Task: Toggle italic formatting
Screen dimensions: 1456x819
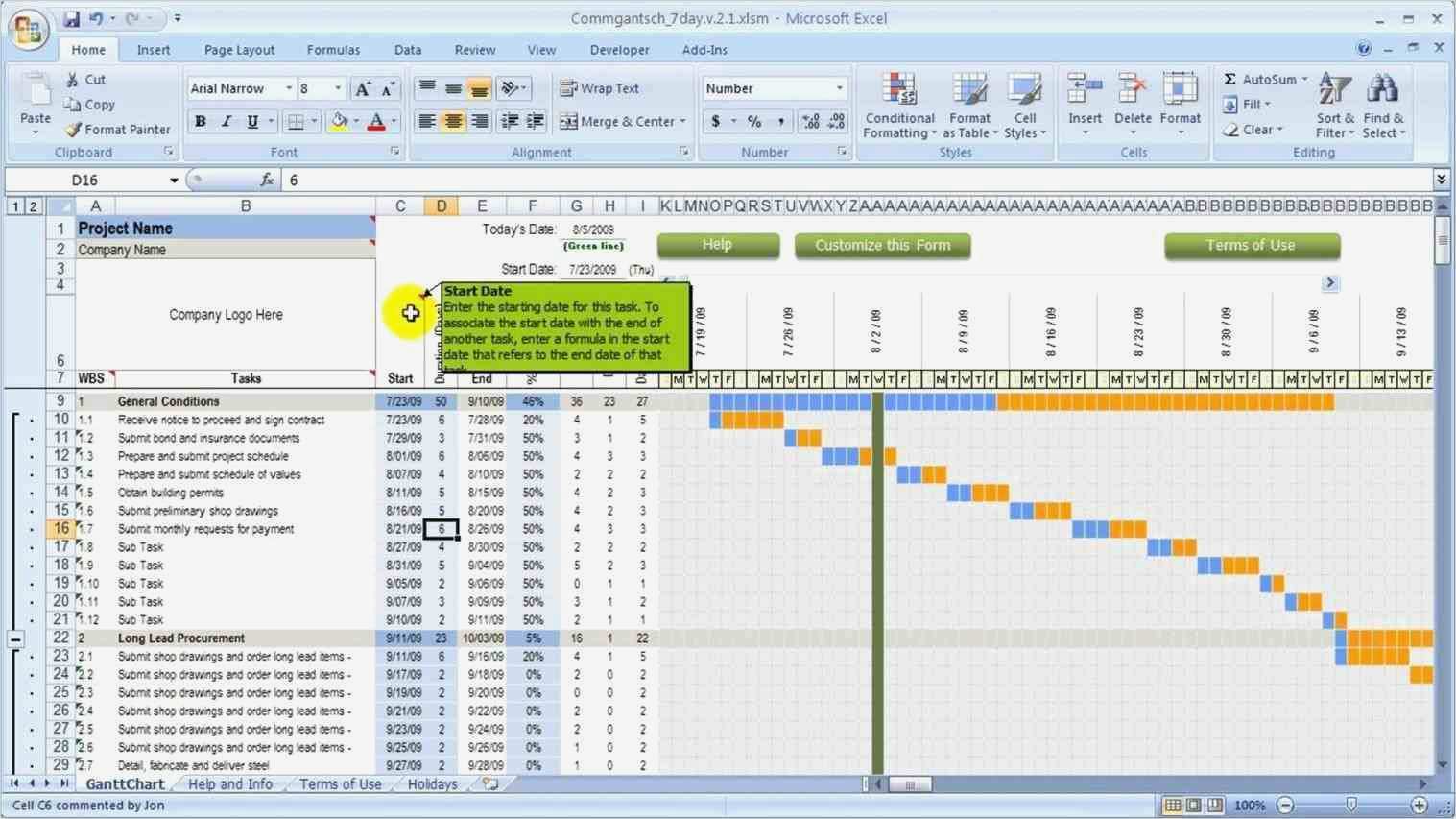Action: click(x=225, y=121)
